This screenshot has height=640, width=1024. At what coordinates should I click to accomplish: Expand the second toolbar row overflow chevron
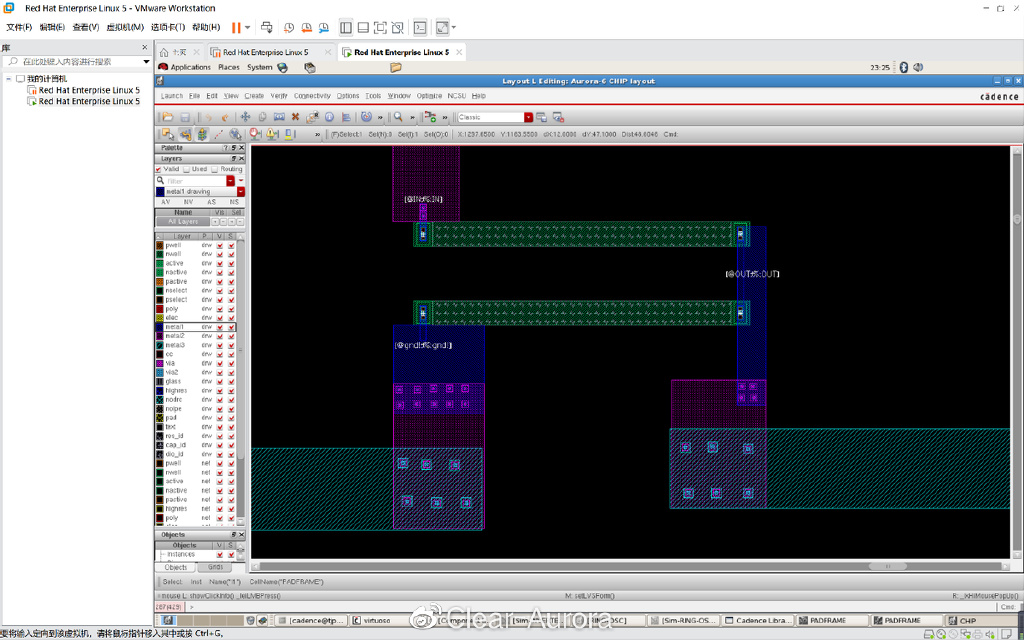317,135
